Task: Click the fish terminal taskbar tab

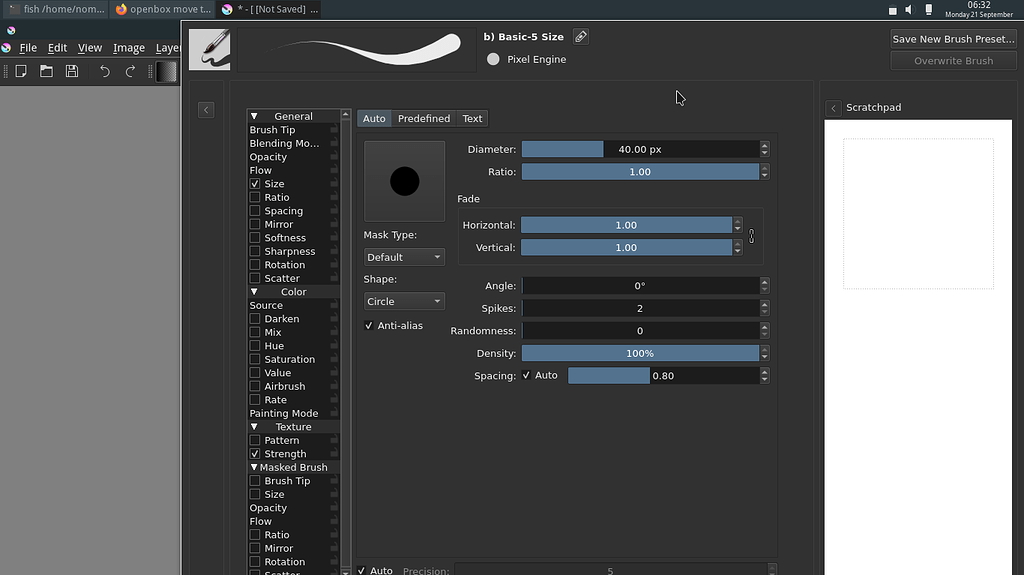Action: 56,9
